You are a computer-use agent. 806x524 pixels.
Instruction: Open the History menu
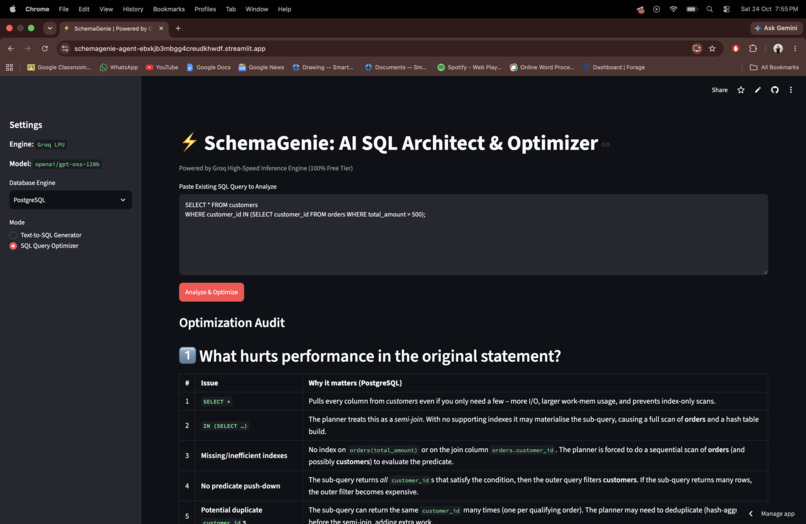[133, 9]
